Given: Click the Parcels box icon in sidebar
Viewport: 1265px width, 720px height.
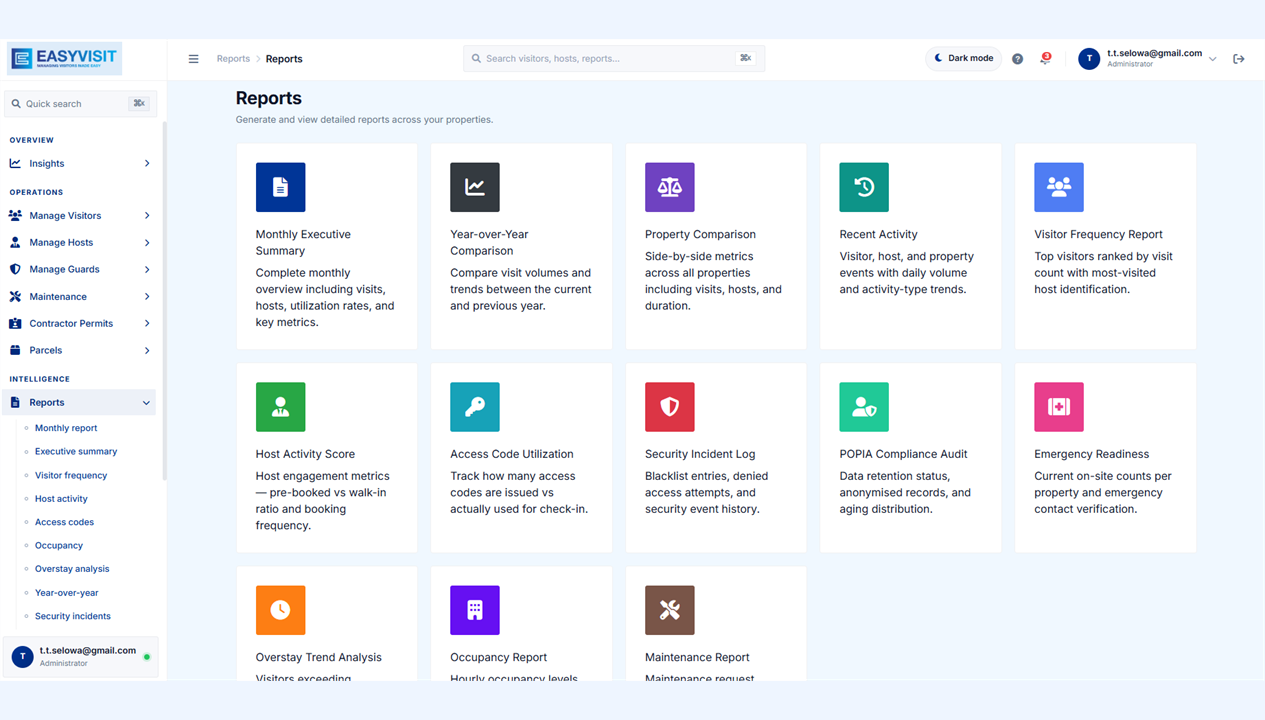Looking at the screenshot, I should click(x=15, y=350).
